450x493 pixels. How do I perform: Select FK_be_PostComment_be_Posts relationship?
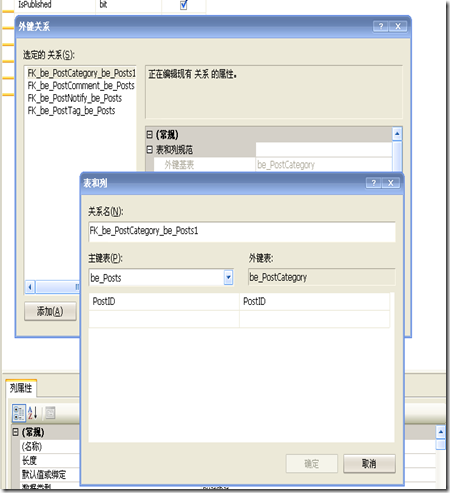click(81, 86)
